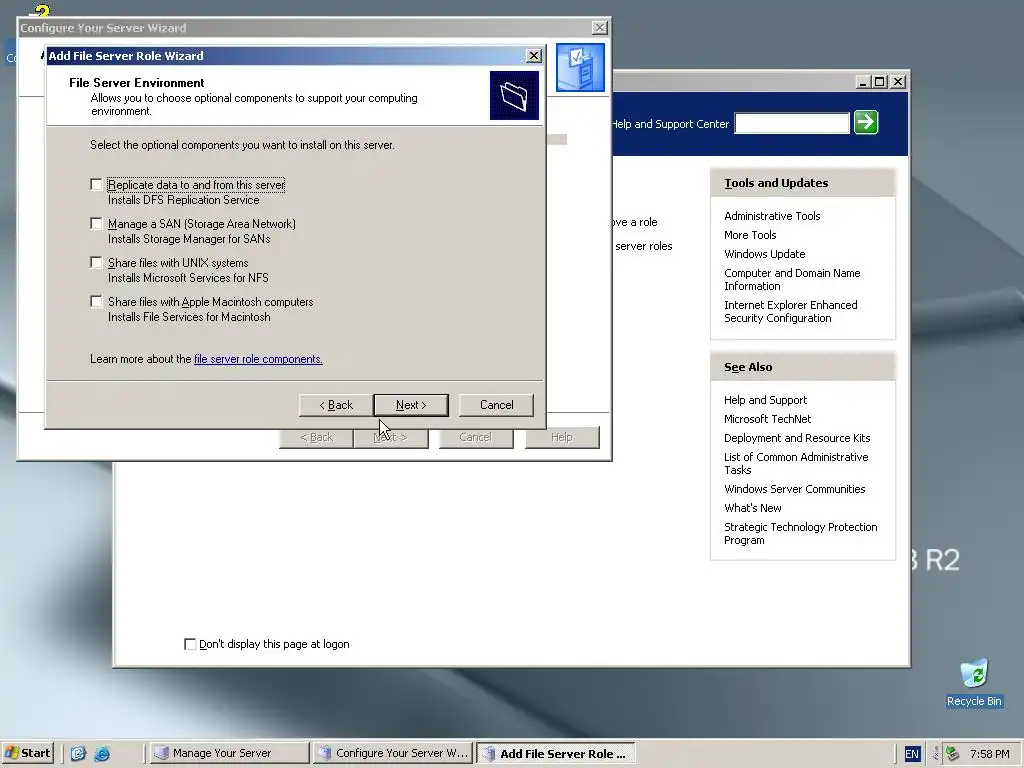
Task: Click the Show Desktop quick launch icon
Action: tap(78, 754)
